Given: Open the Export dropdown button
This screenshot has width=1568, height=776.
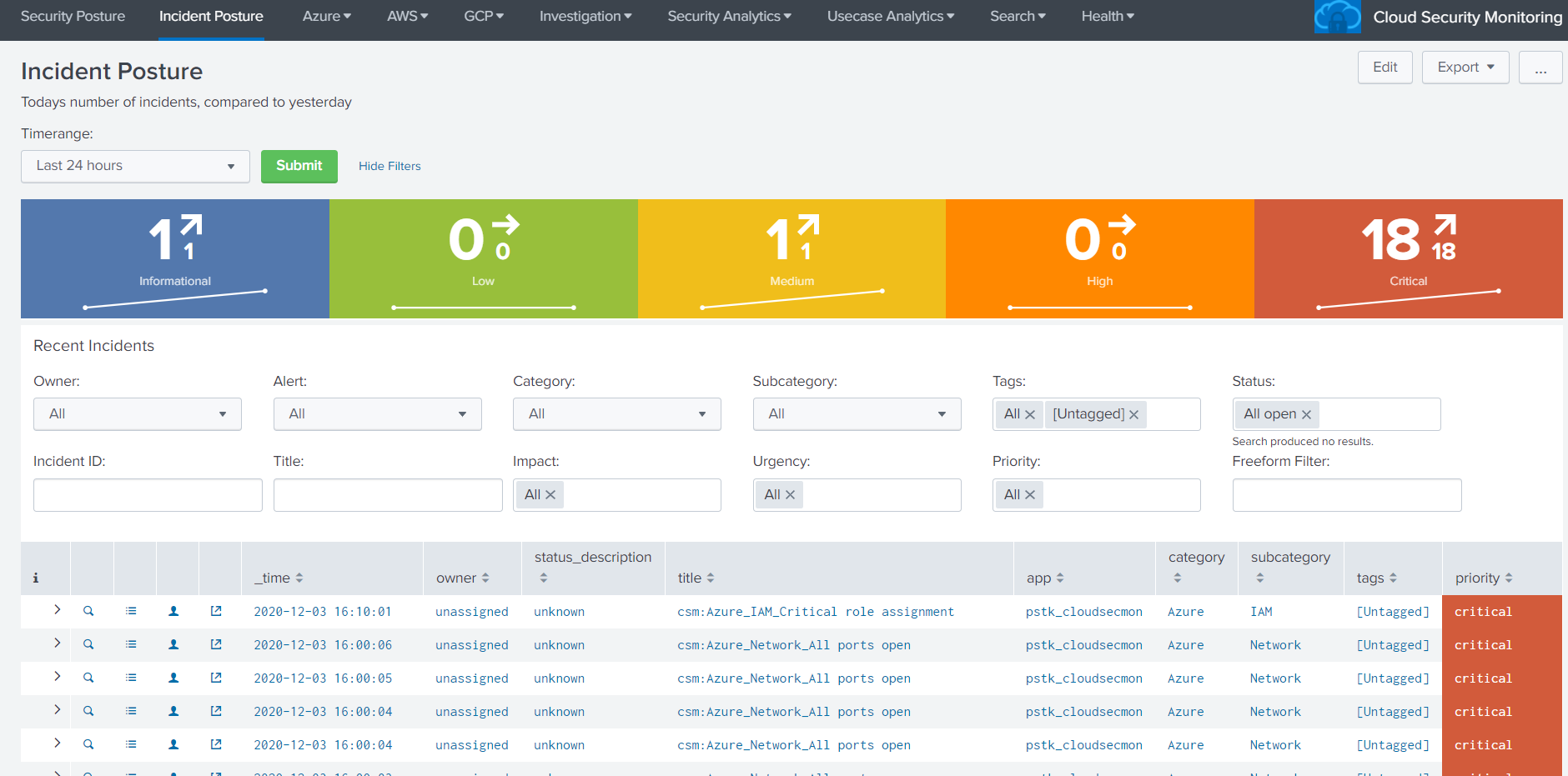Looking at the screenshot, I should (x=1465, y=68).
